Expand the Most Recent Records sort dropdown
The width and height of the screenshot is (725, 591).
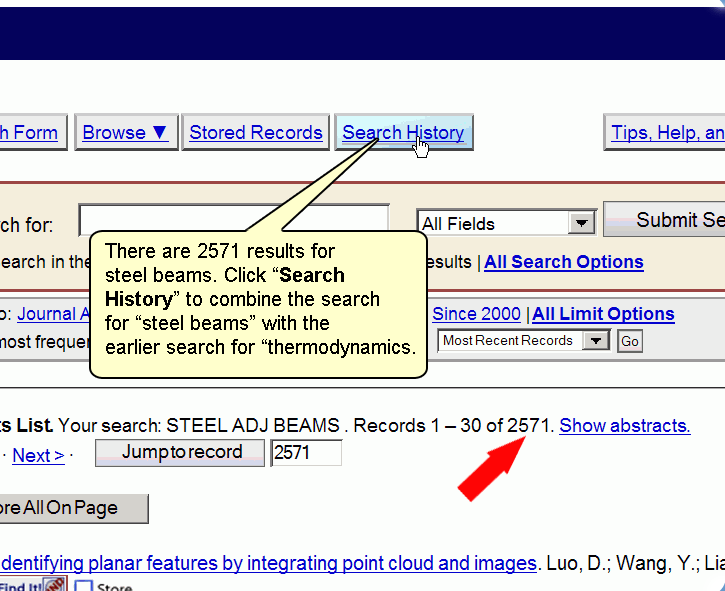[596, 341]
